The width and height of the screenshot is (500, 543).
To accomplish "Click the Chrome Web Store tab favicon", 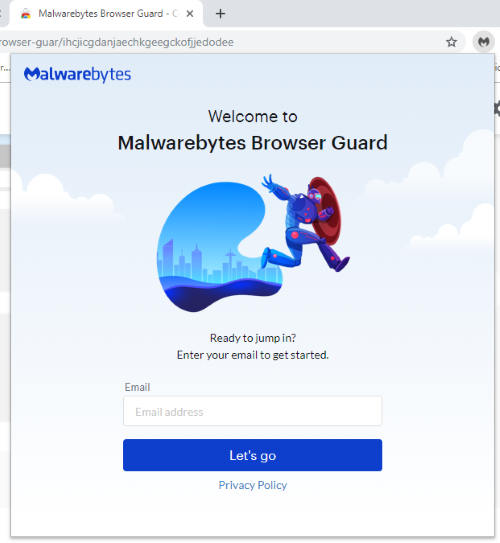I will coord(26,14).
